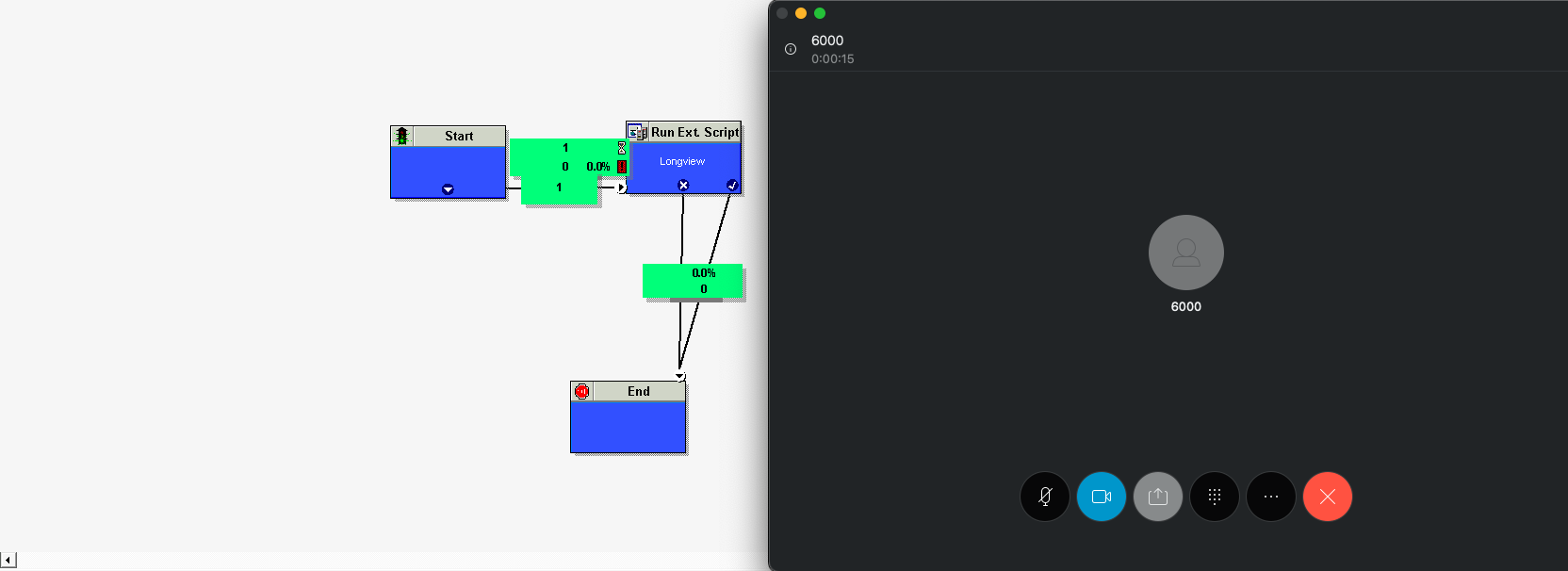Toggle the video camera button
The height and width of the screenshot is (571, 1568).
[1101, 497]
